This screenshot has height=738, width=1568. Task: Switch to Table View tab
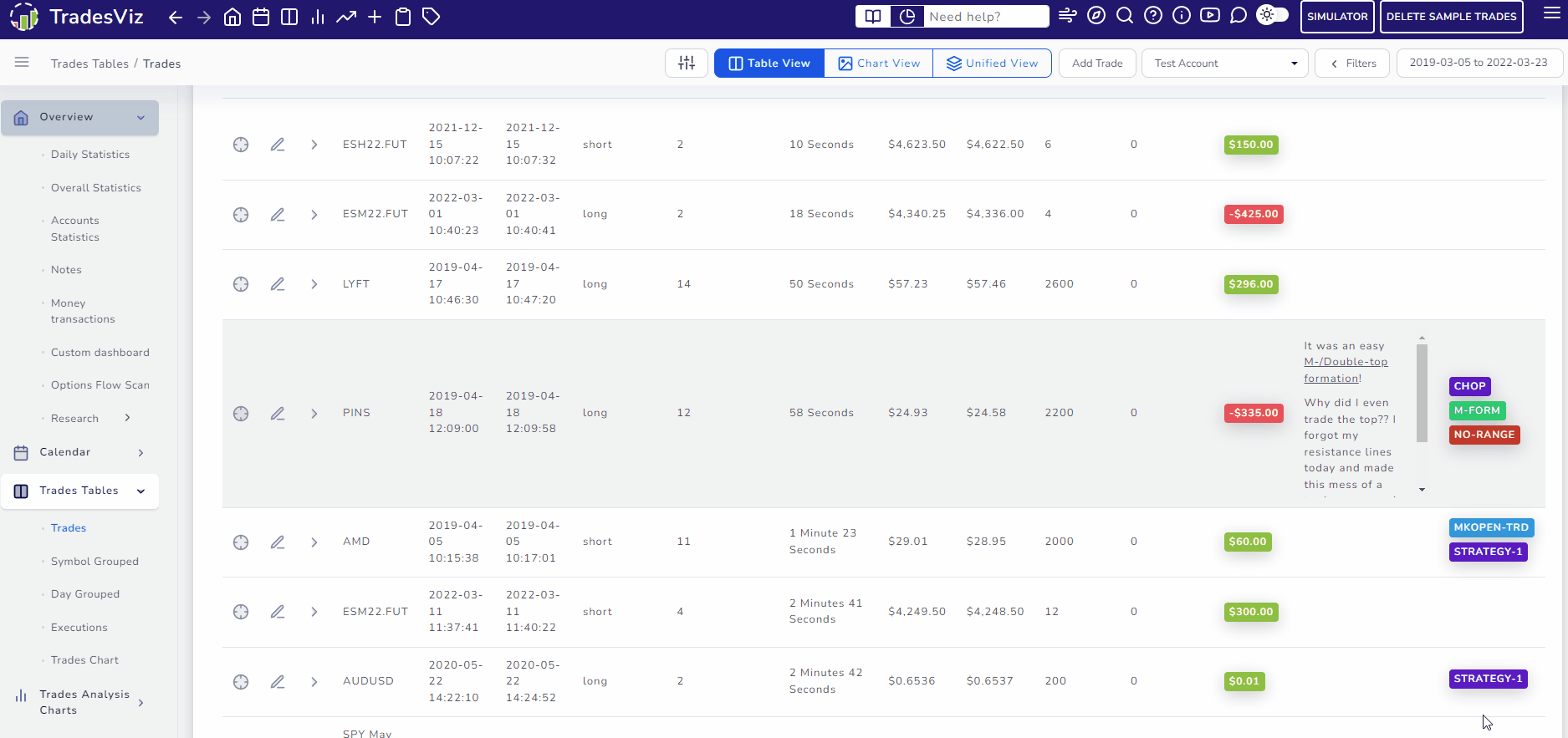coord(769,64)
